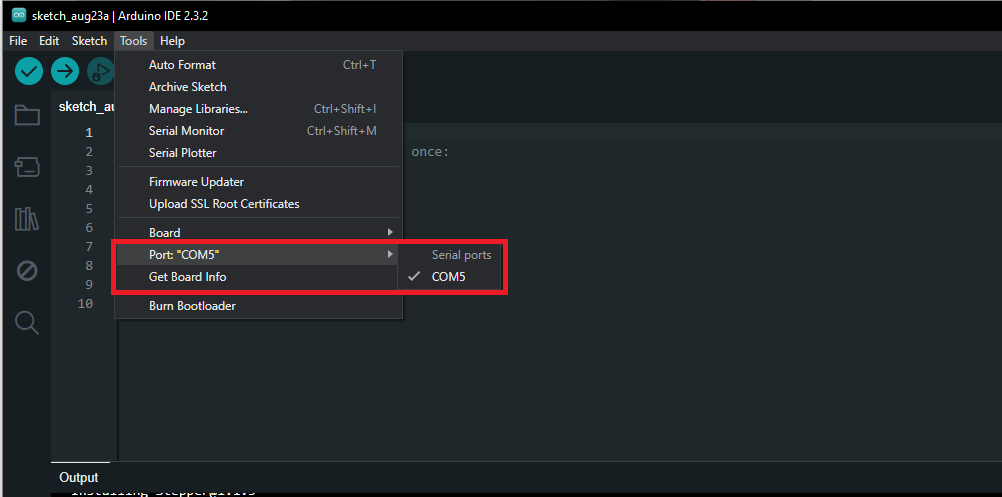1002x497 pixels.
Task: Open the Help menu
Action: [173, 41]
